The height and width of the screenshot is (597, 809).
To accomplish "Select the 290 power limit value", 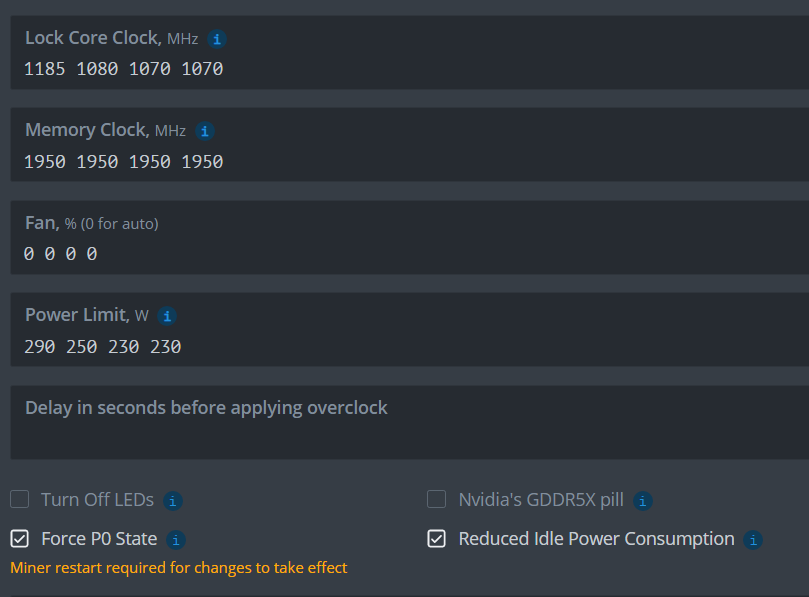I will point(39,346).
